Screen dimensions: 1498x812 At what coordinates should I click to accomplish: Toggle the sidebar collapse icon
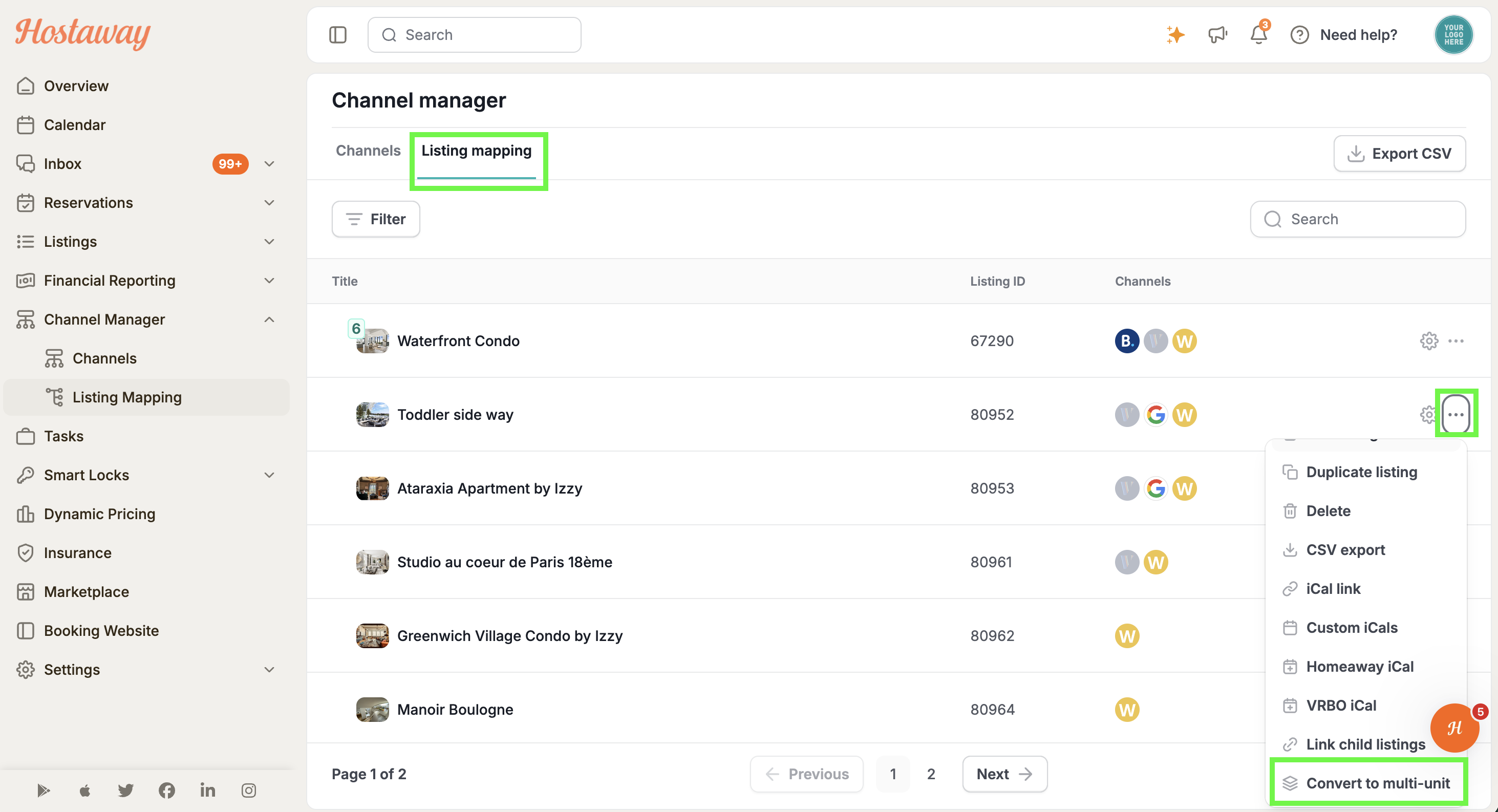(x=337, y=35)
